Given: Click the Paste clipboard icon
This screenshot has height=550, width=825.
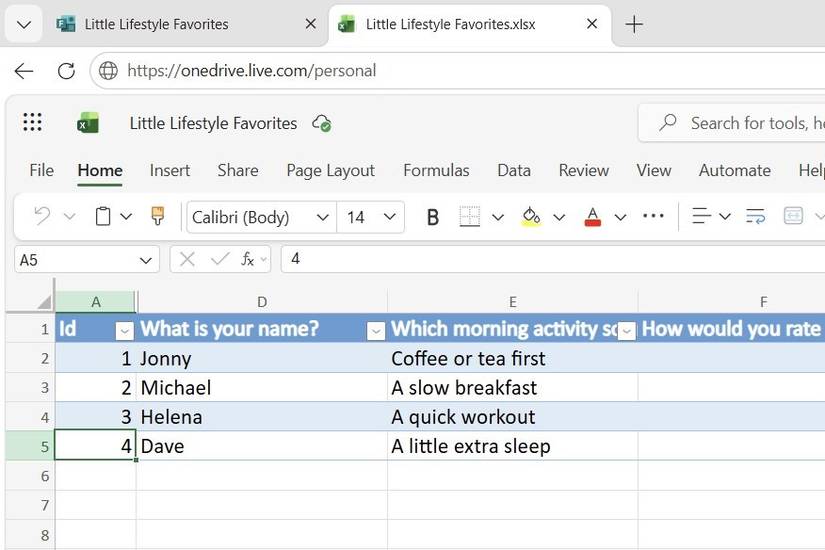Looking at the screenshot, I should tap(103, 216).
